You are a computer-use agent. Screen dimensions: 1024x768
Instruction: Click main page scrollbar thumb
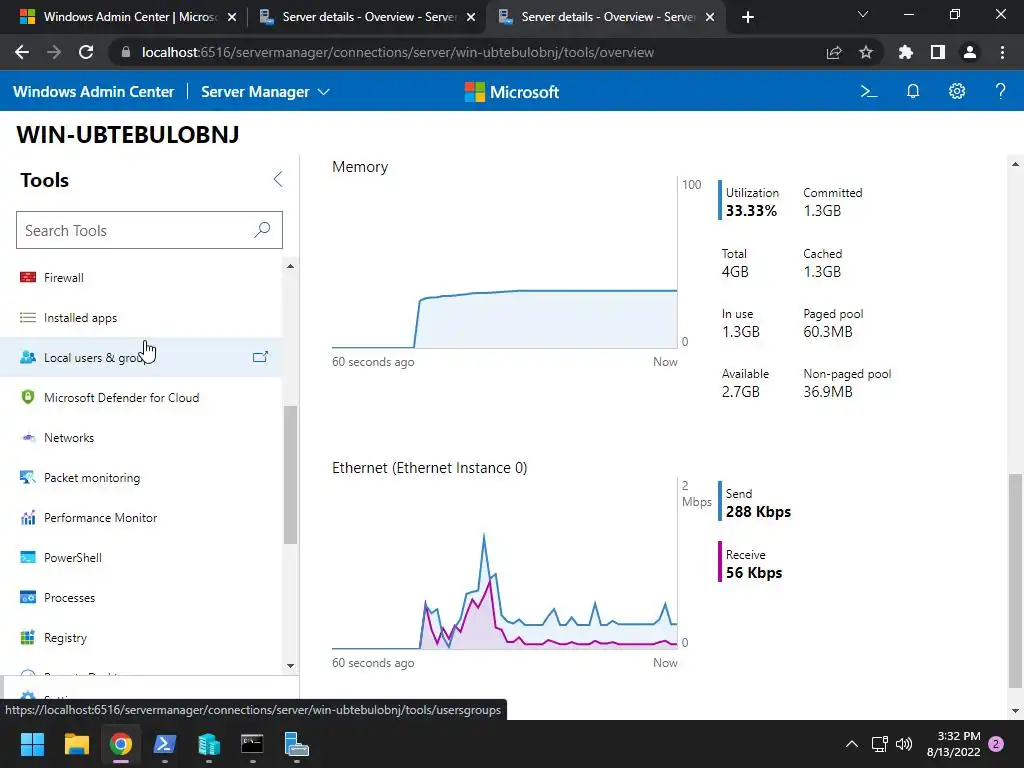click(1016, 581)
